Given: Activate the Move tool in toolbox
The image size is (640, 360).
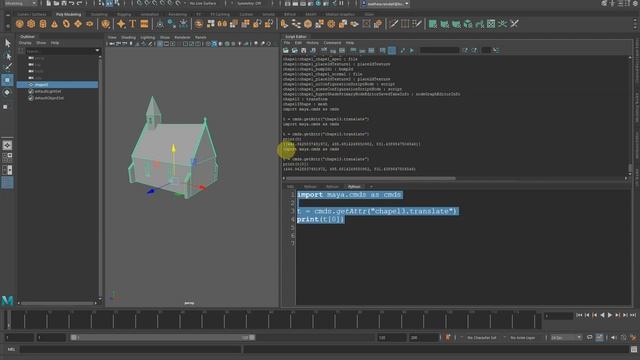Looking at the screenshot, I should pyautogui.click(x=7, y=80).
